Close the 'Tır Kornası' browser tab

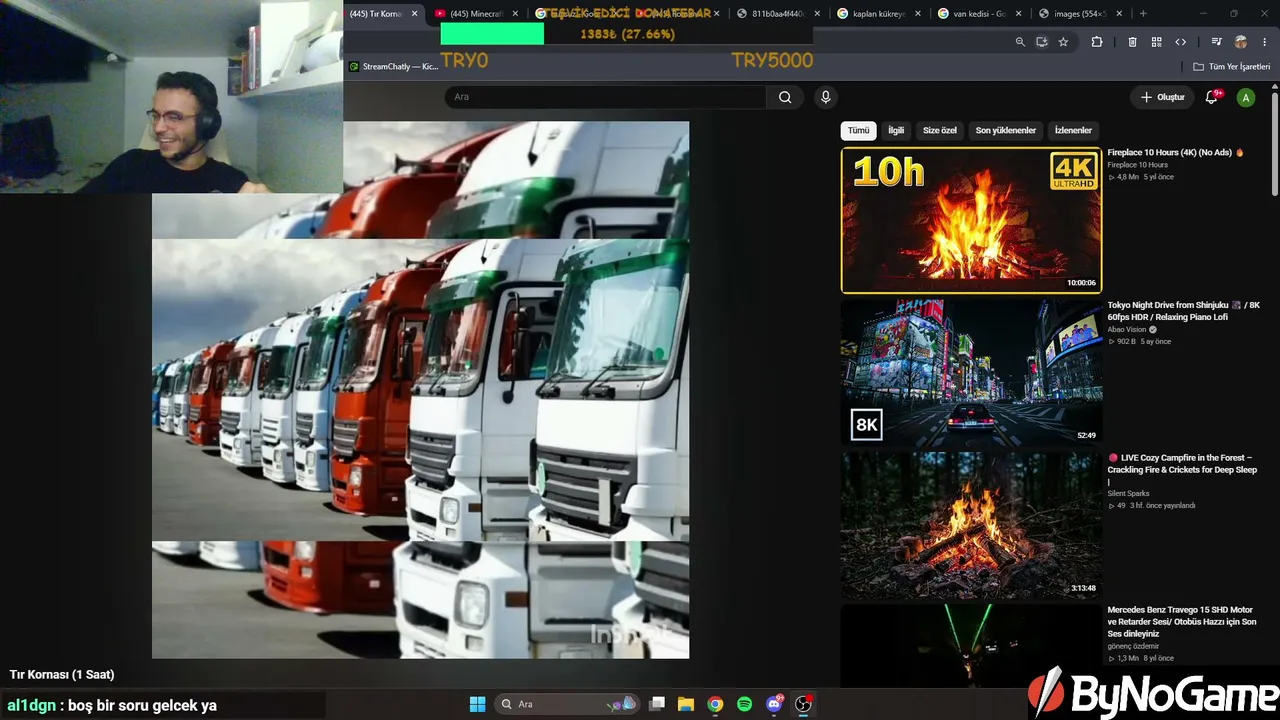click(x=414, y=14)
